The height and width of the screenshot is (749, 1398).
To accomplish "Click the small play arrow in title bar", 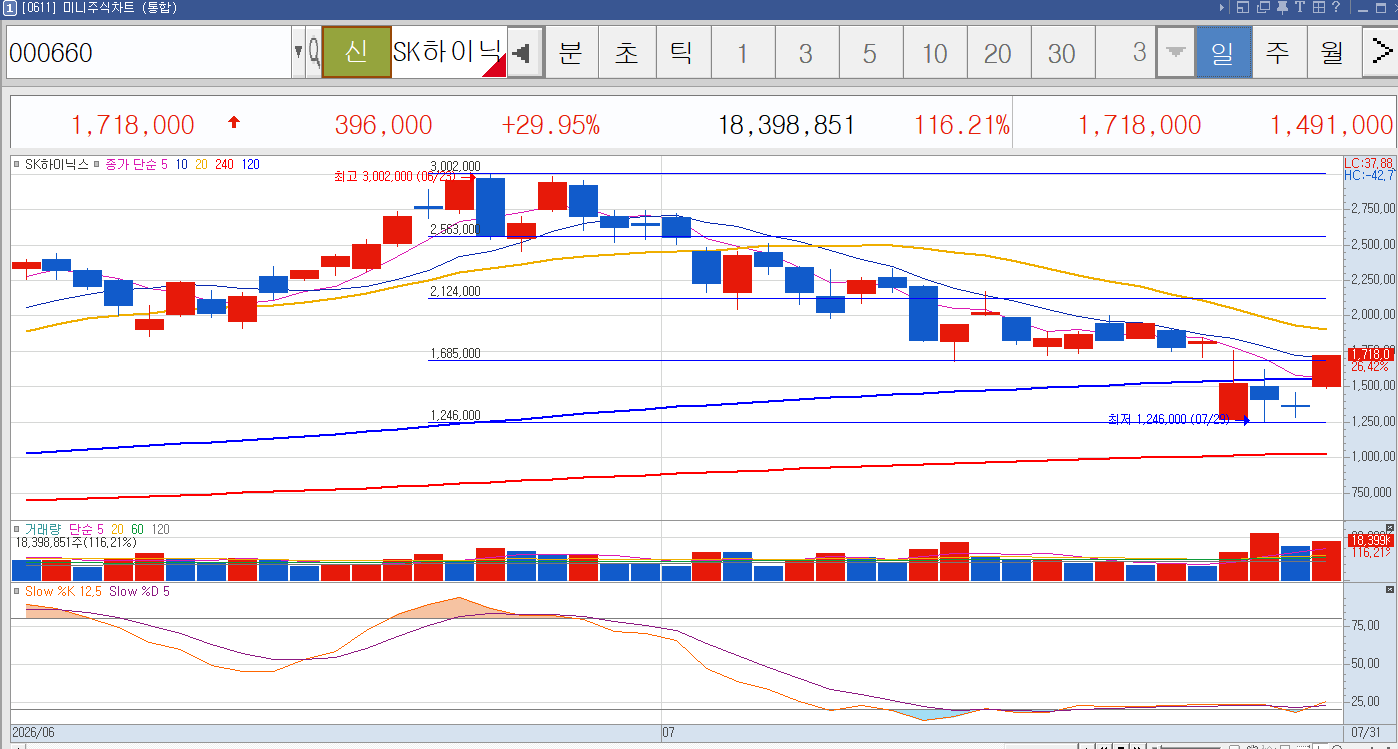I will coord(1222,7).
